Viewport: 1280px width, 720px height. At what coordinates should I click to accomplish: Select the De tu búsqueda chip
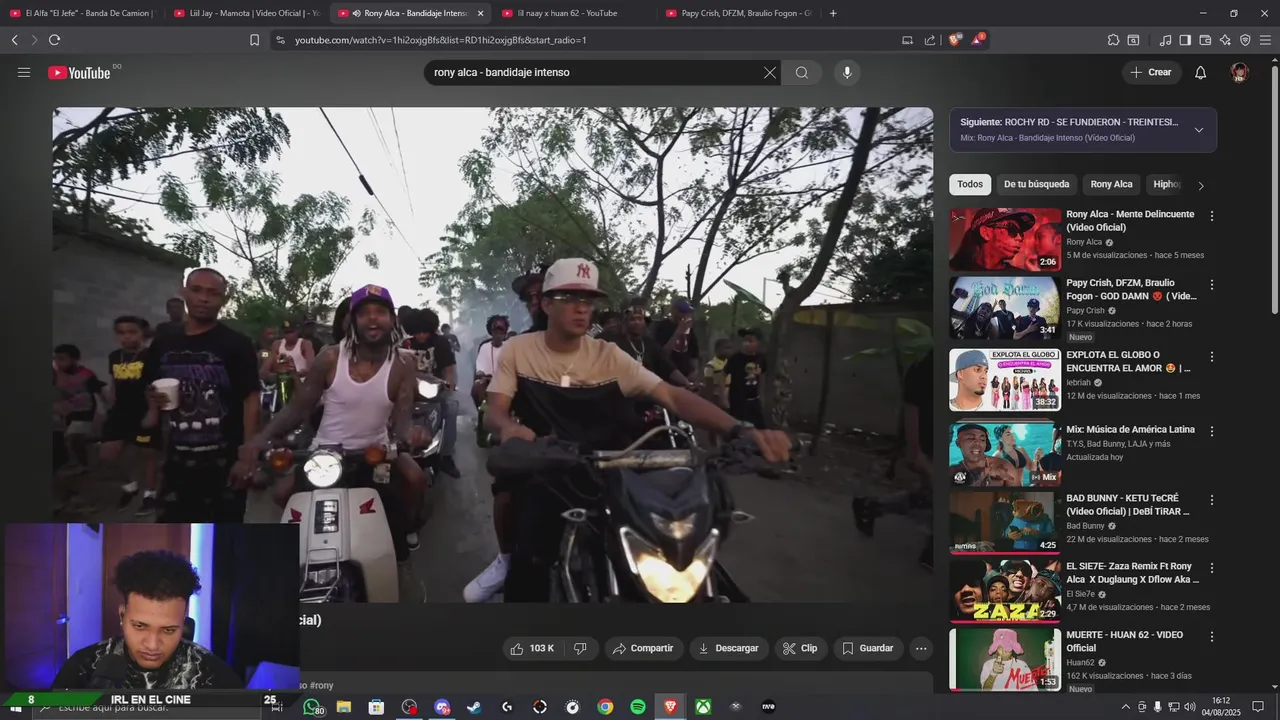(x=1036, y=184)
